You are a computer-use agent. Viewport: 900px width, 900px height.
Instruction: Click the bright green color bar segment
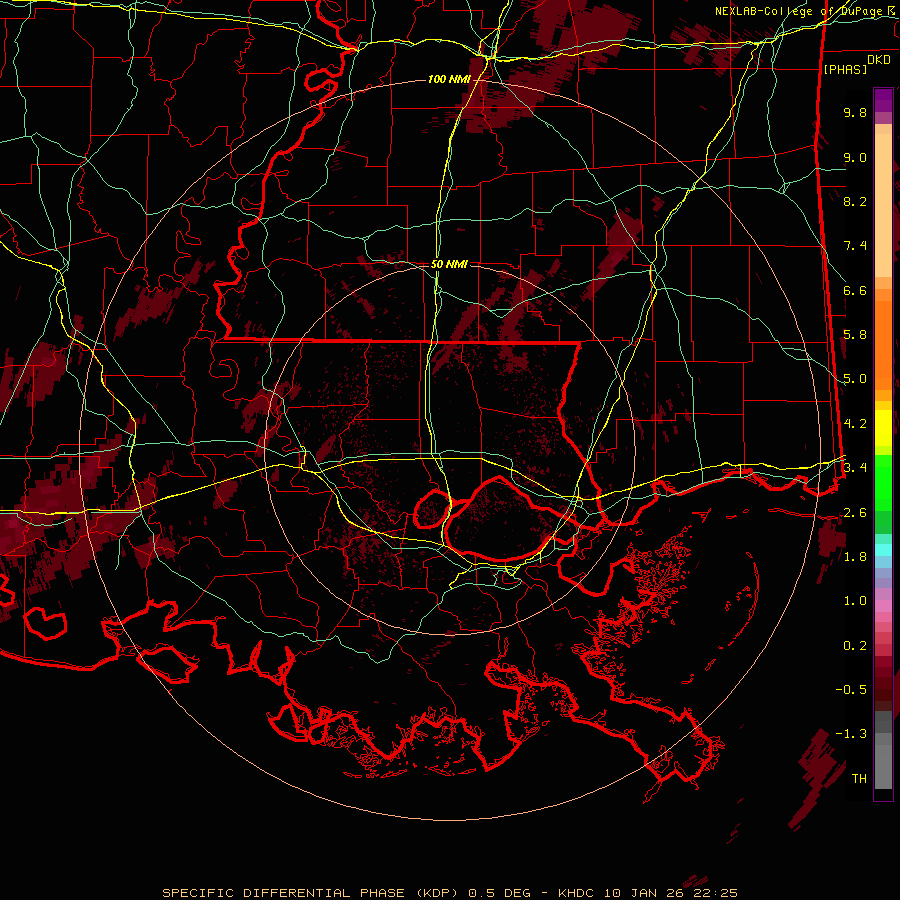(x=883, y=482)
